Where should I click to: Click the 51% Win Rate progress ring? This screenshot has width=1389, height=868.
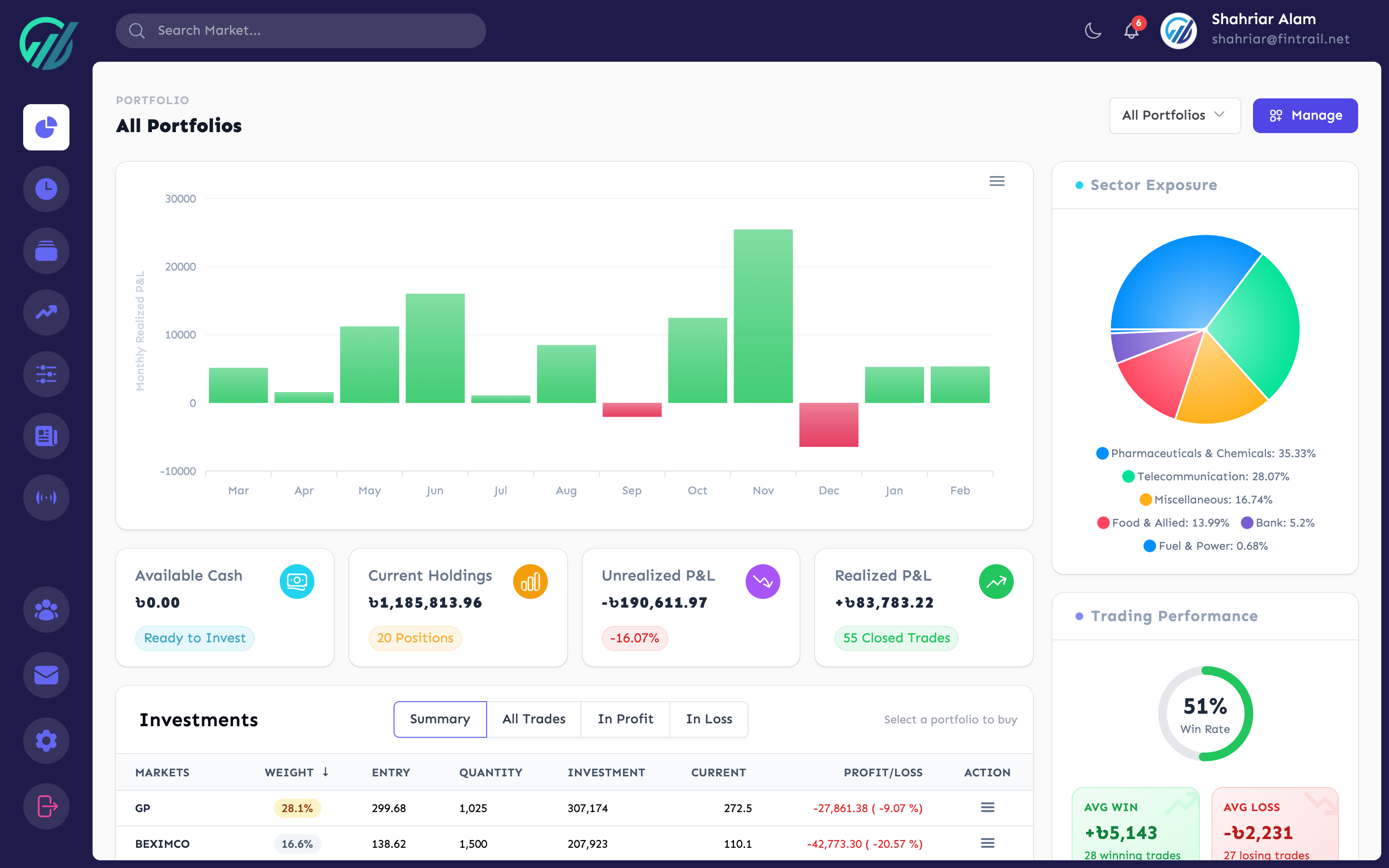tap(1204, 713)
